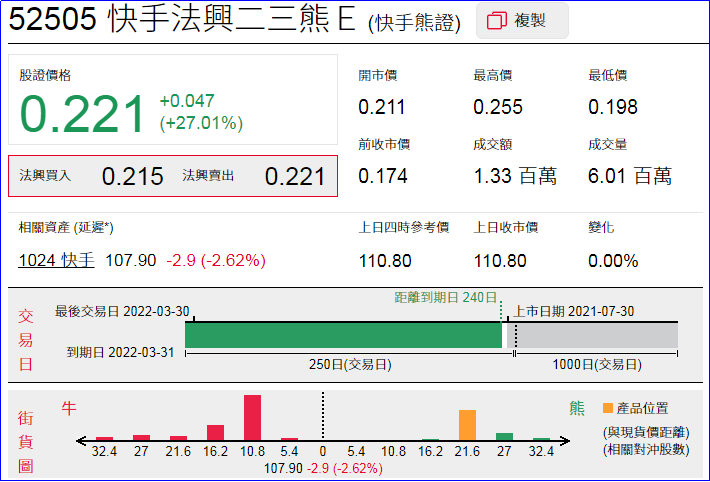Image resolution: width=710 pixels, height=482 pixels.
Task: Click the 距離到期日 240日 marker label
Action: coord(446,298)
